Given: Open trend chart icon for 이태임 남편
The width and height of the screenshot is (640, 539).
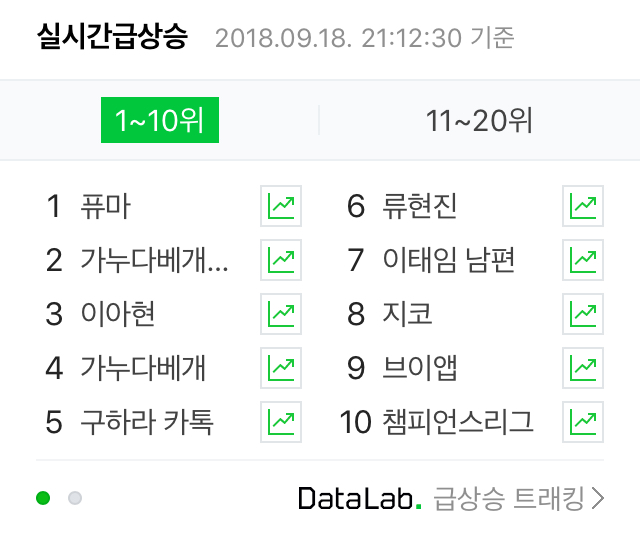Looking at the screenshot, I should tap(583, 260).
